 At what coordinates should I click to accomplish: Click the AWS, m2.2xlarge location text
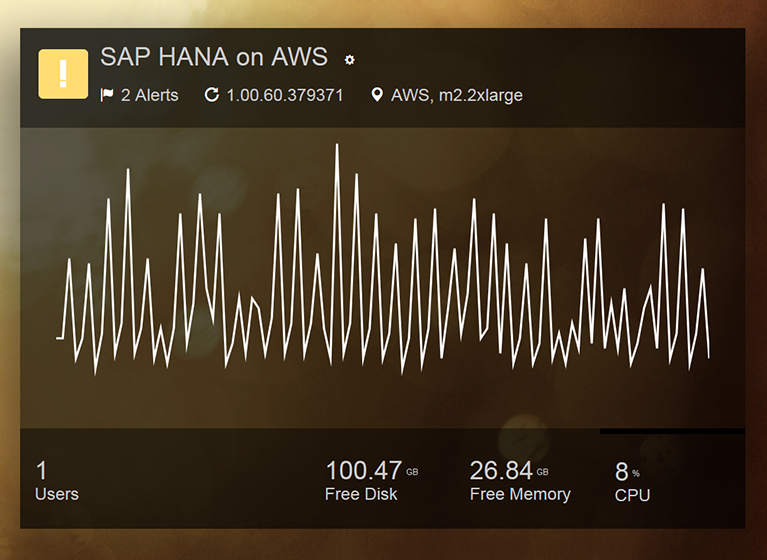(x=456, y=95)
